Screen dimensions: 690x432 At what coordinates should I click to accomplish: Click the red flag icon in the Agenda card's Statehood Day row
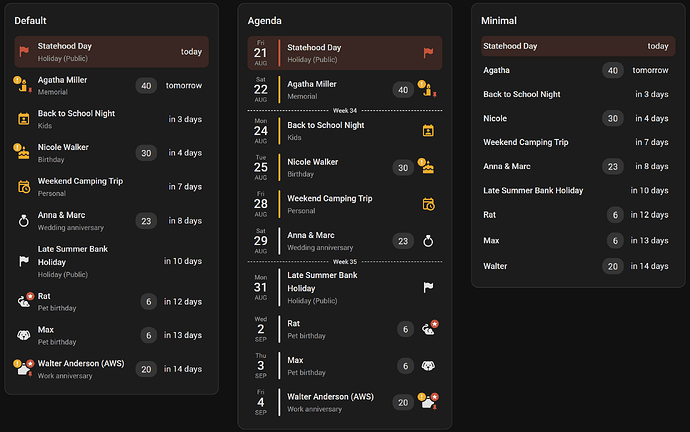[428, 53]
